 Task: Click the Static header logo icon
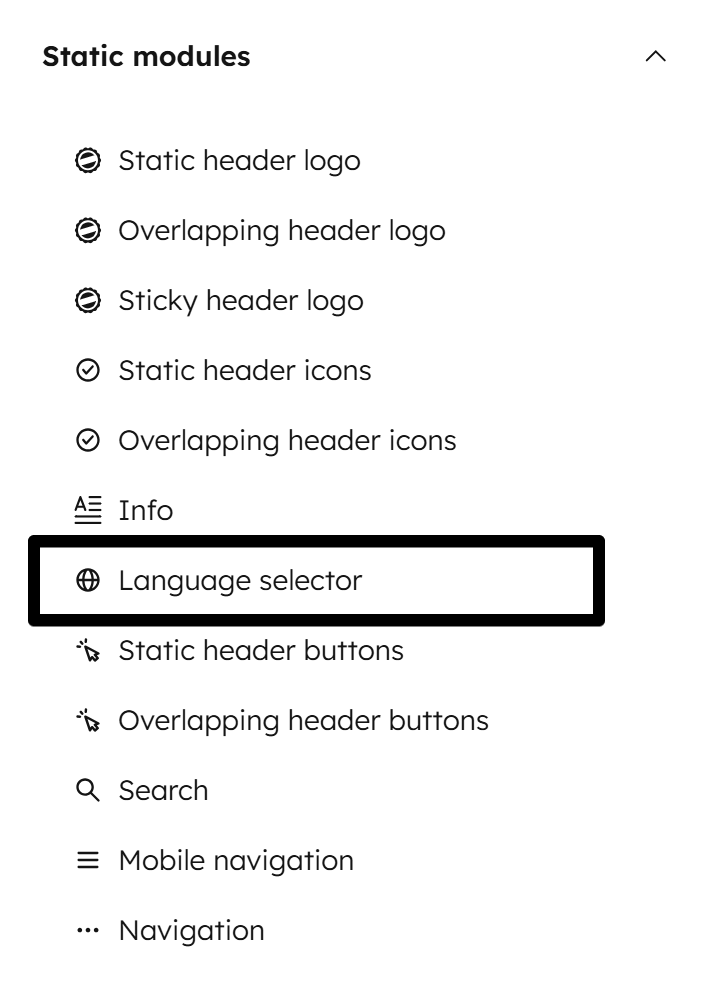[x=91, y=159]
